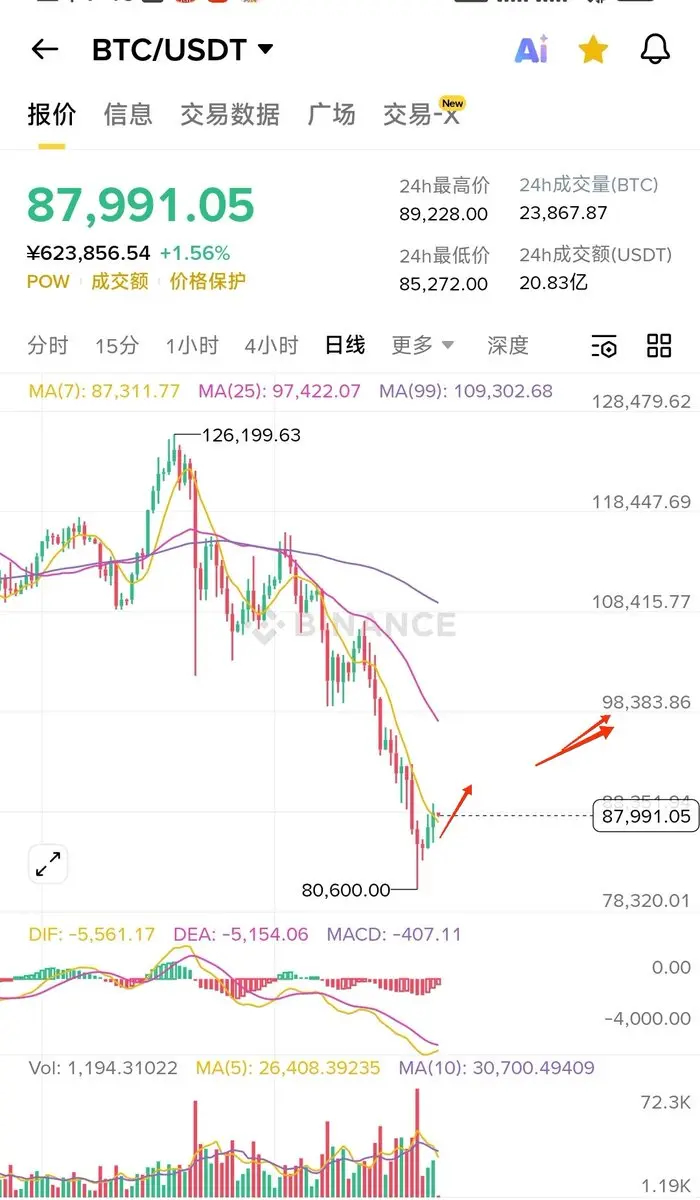Toggle the favorite star for BTC/USDT
This screenshot has height=1200, width=700.
pyautogui.click(x=593, y=49)
